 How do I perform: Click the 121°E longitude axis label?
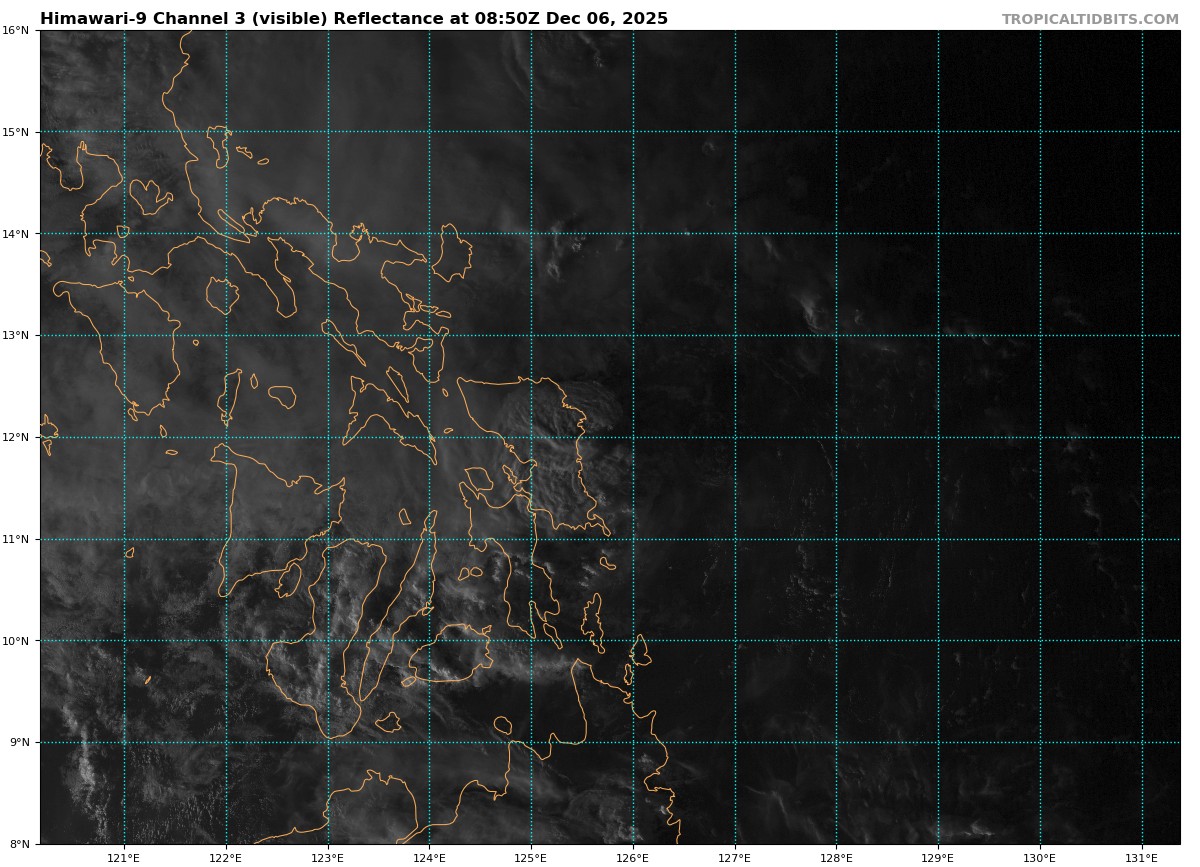[124, 857]
